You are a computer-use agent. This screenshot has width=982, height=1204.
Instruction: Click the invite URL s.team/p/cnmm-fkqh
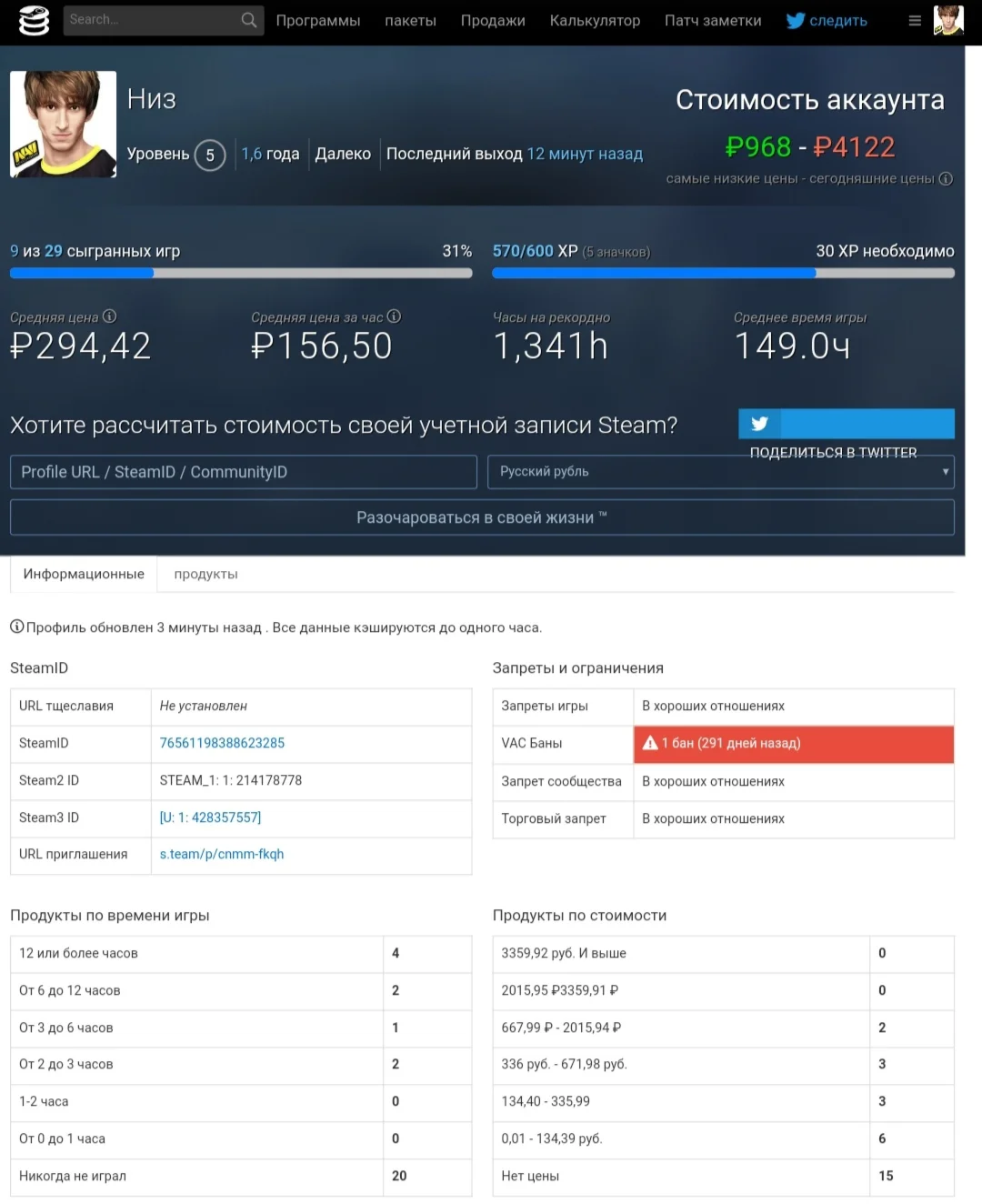[x=221, y=854]
